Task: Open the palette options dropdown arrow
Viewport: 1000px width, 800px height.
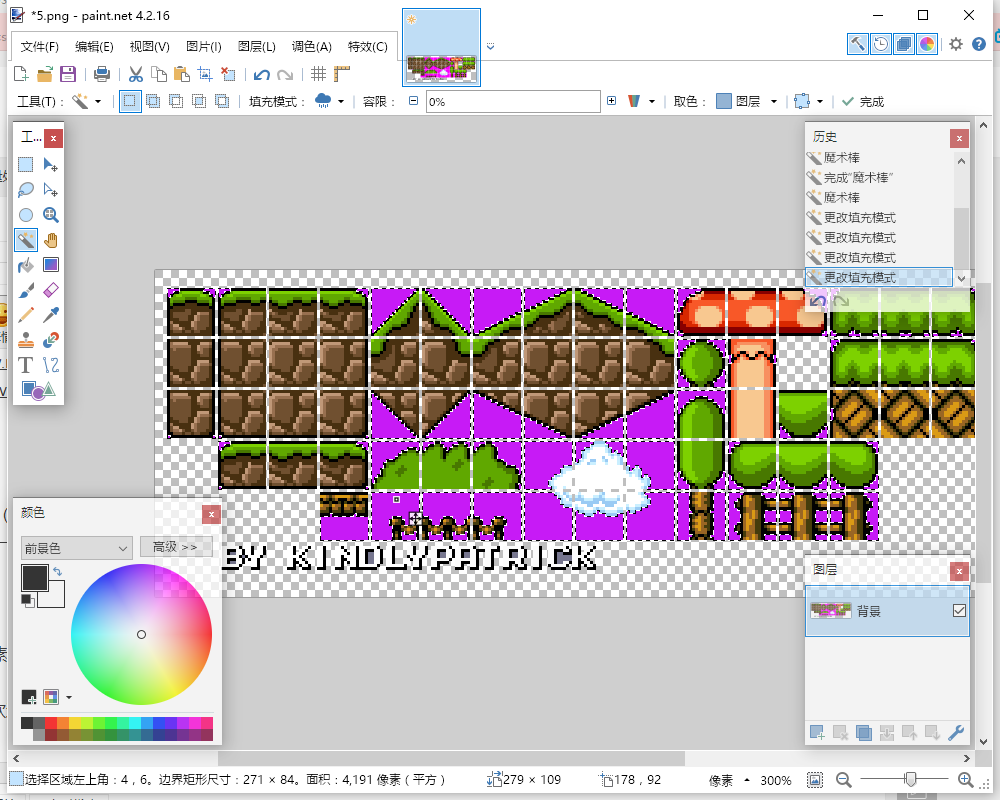Action: [x=68, y=697]
